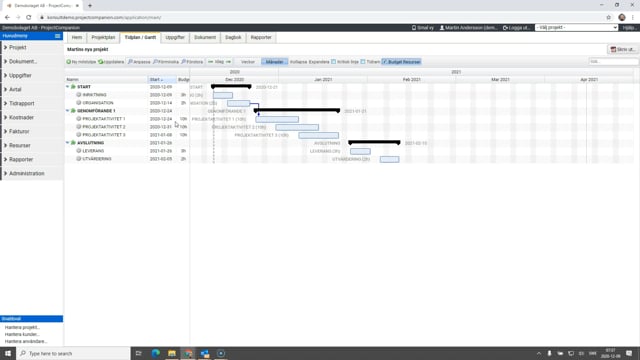Viewport: 640px width, 360px height.
Task: Click the Smal vy icon in top bar
Action: pyautogui.click(x=413, y=28)
